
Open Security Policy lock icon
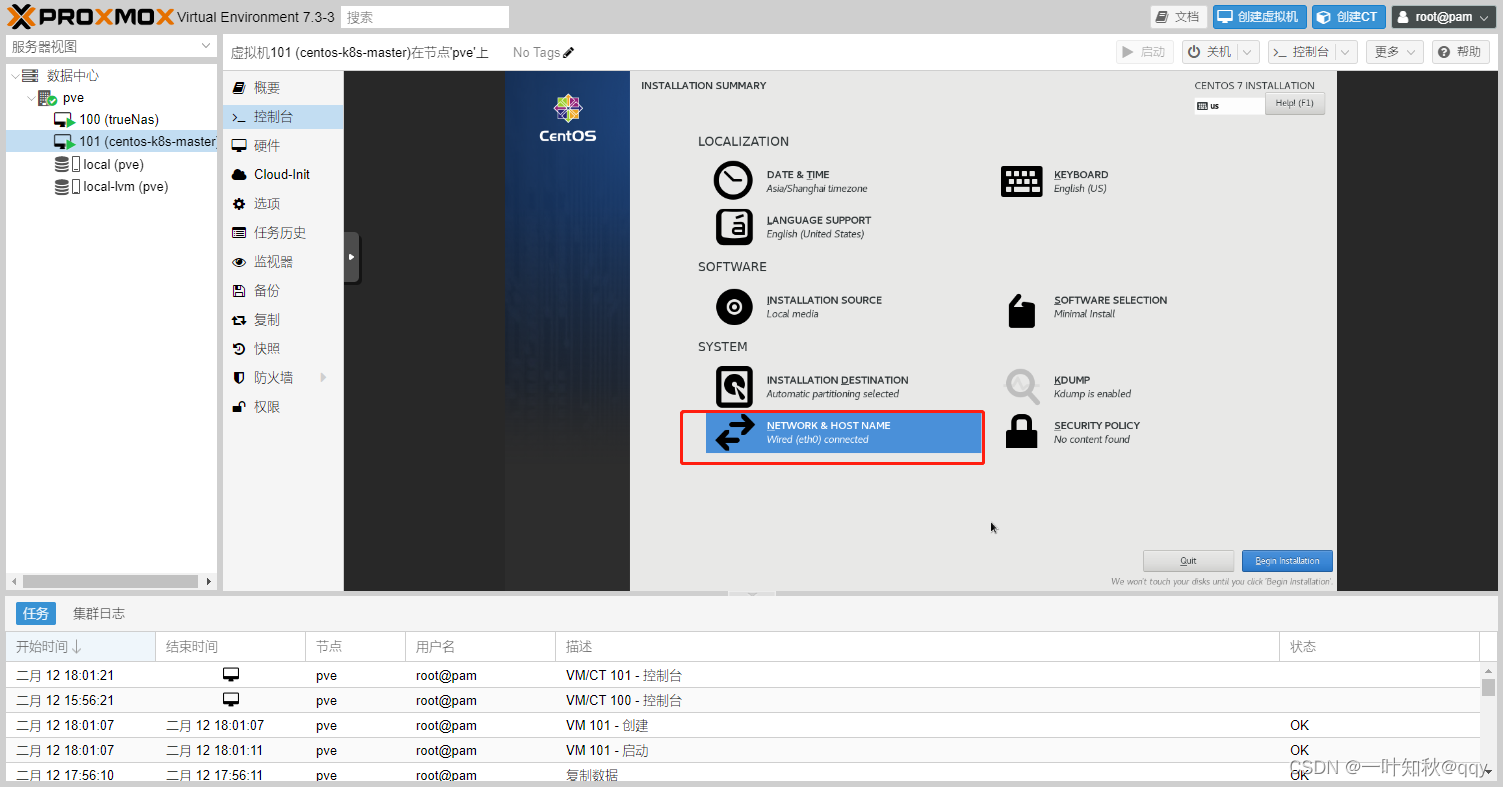pos(1021,431)
